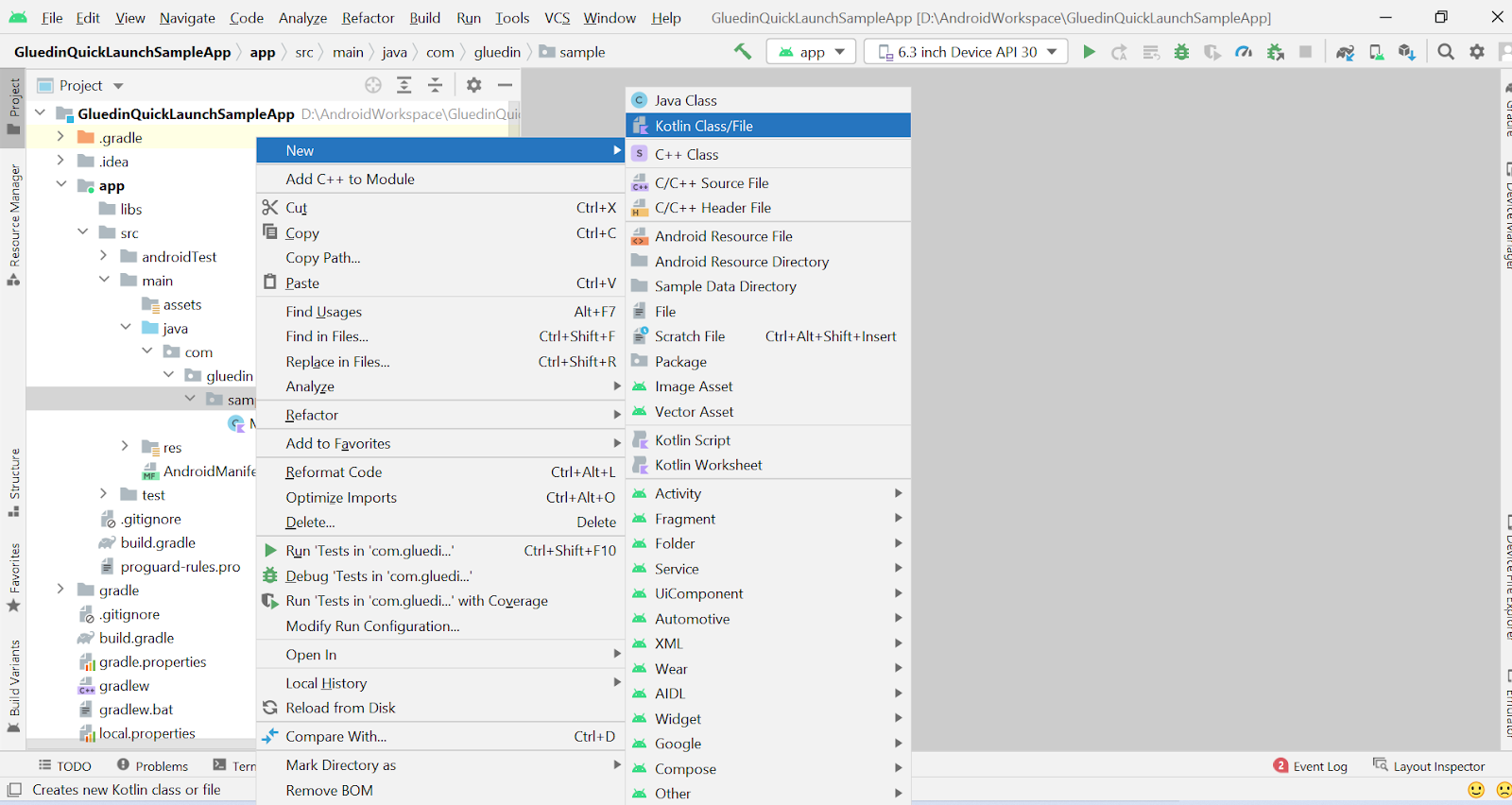This screenshot has width=1512, height=805.
Task: Click Select Opened File target icon
Action: coord(373,85)
